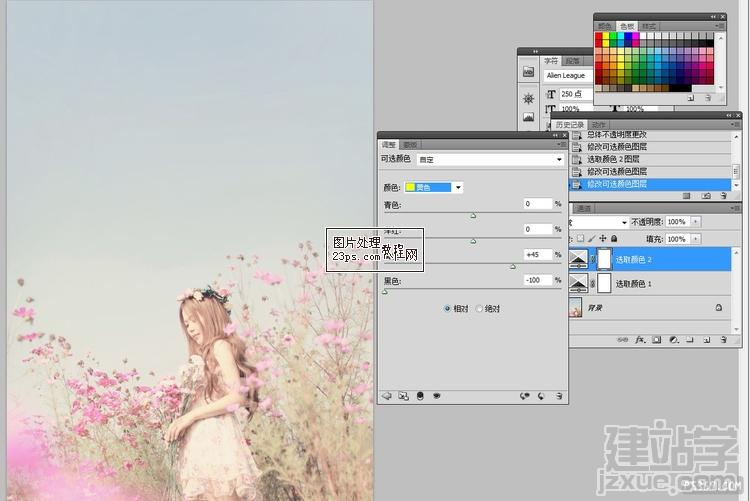
Task: Click the link layers icon in Layers panel
Action: (622, 340)
